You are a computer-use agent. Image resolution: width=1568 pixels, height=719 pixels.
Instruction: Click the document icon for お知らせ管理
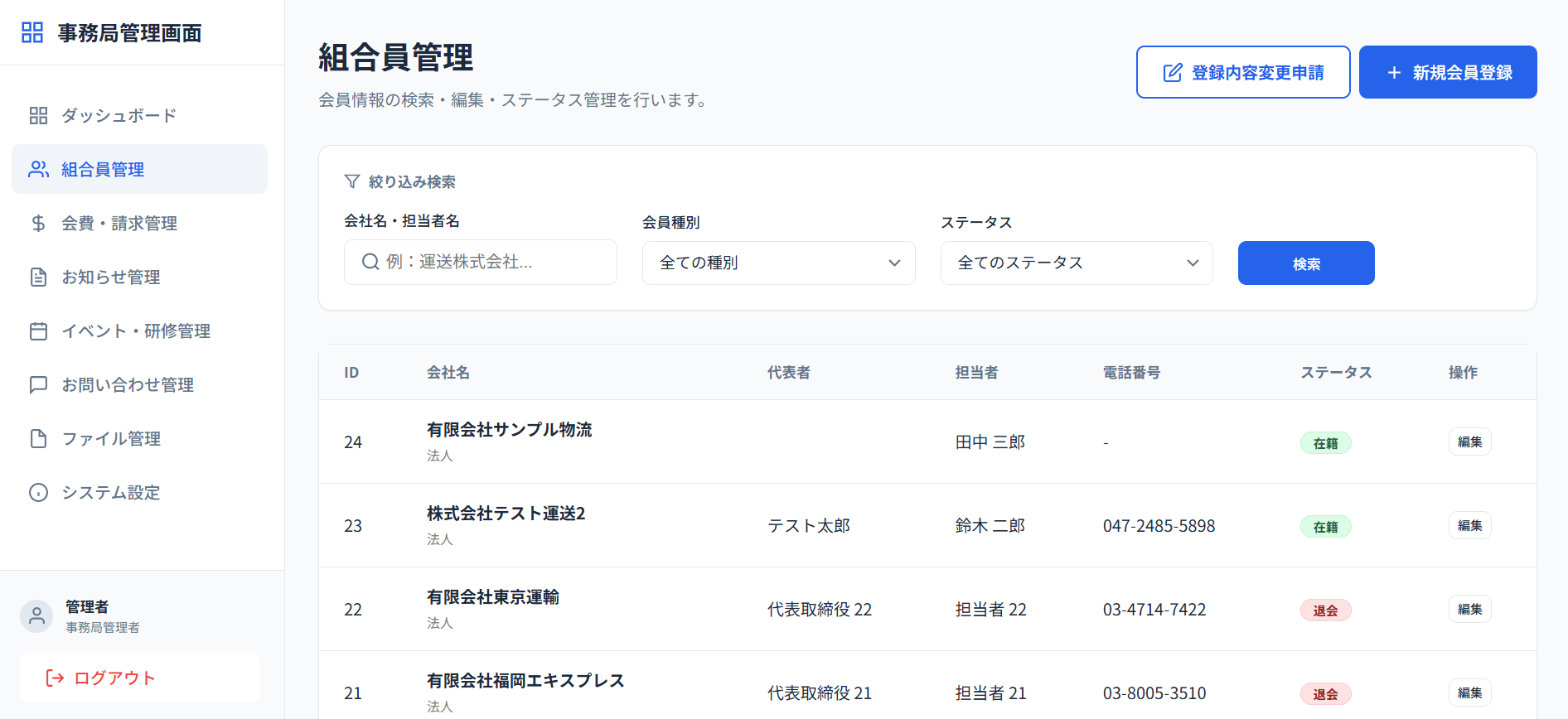click(38, 277)
